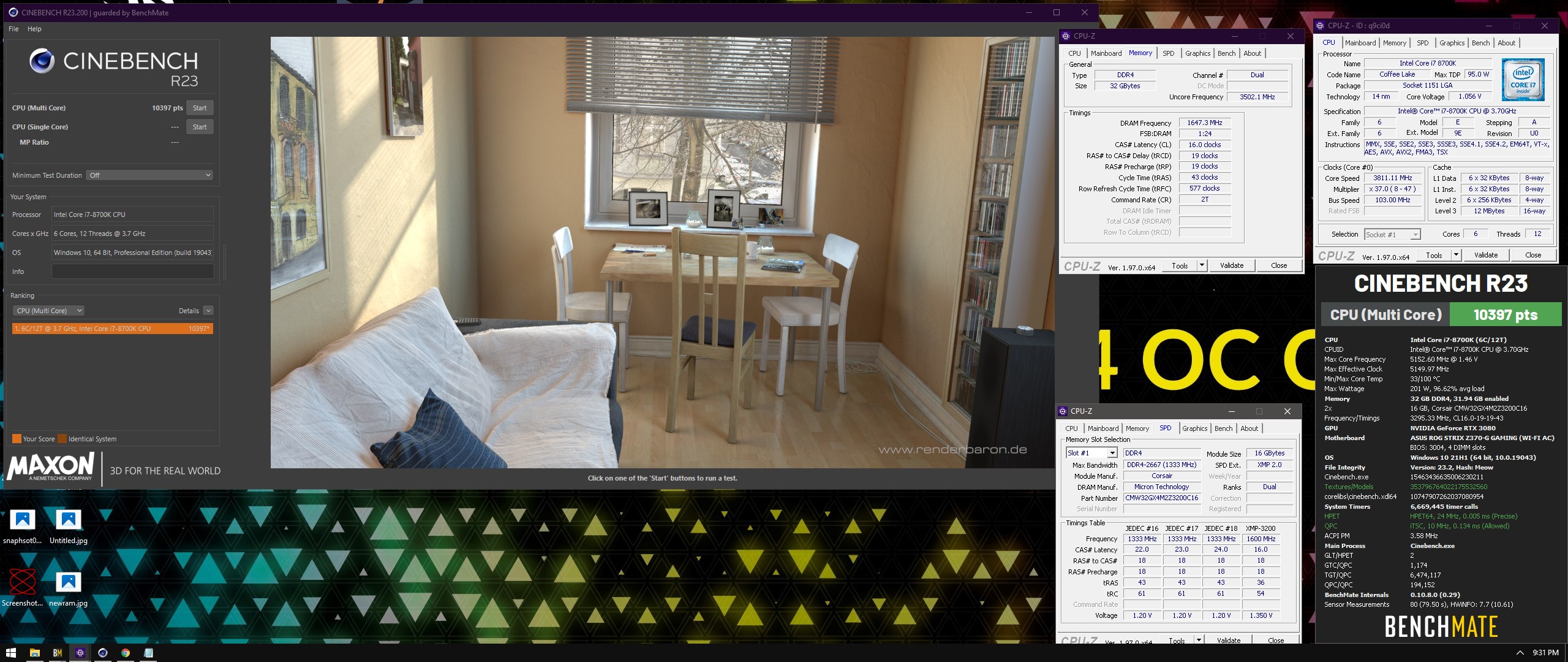This screenshot has width=1568, height=662.
Task: Switch to CPU tab in CPU-Z Memory window
Action: tap(1074, 53)
